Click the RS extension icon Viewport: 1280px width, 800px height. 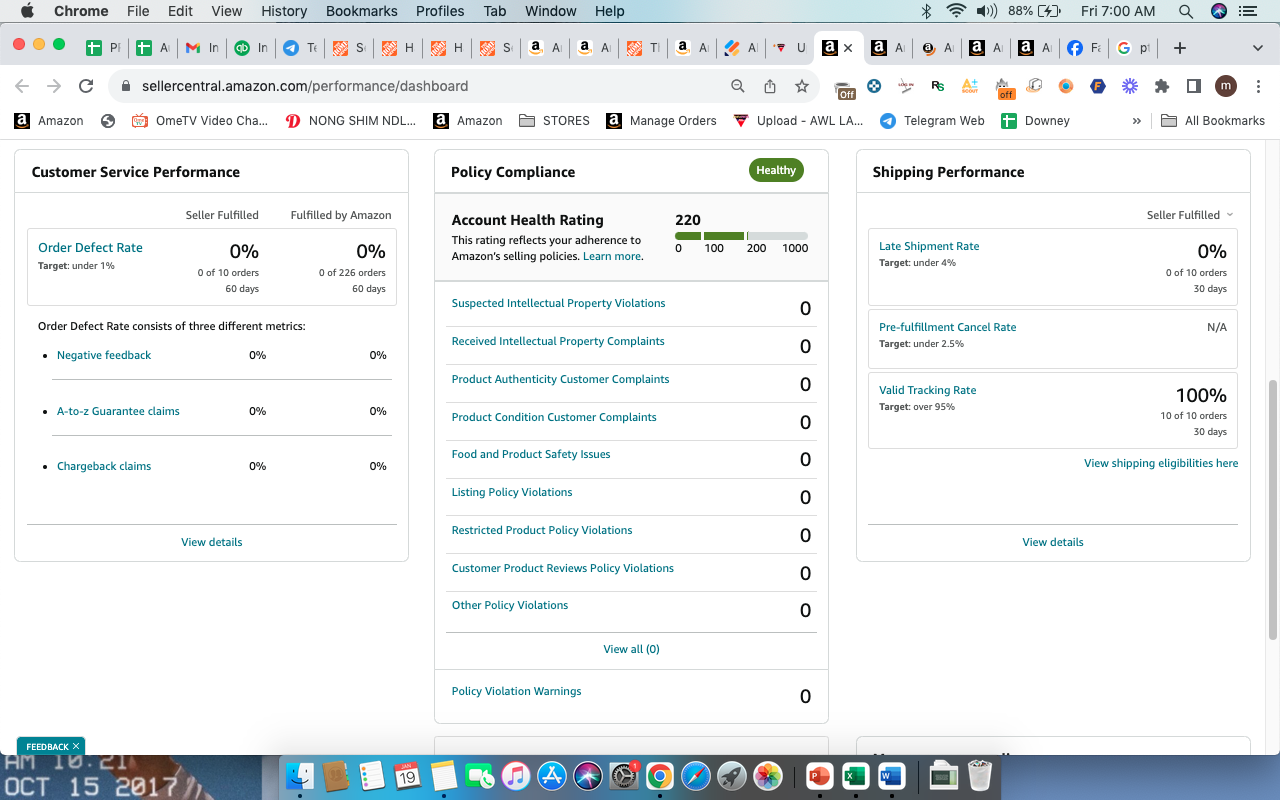pos(937,86)
